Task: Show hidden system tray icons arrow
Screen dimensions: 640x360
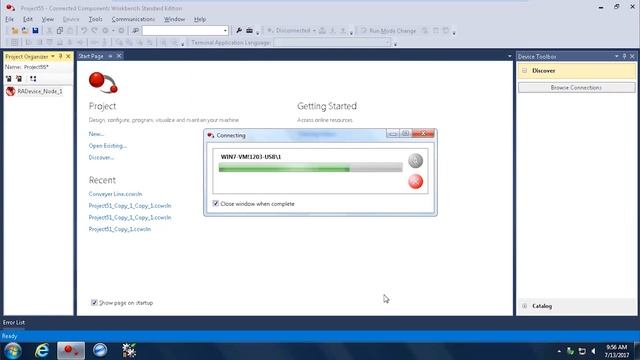Action: 559,351
